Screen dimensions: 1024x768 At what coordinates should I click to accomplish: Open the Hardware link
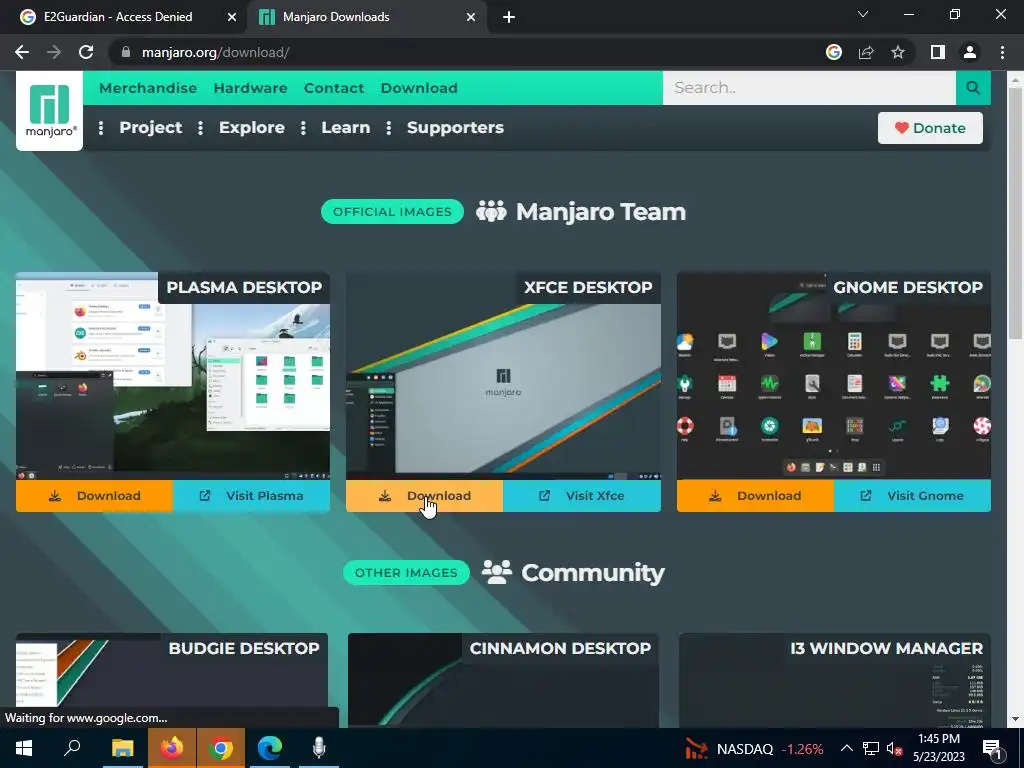[250, 88]
